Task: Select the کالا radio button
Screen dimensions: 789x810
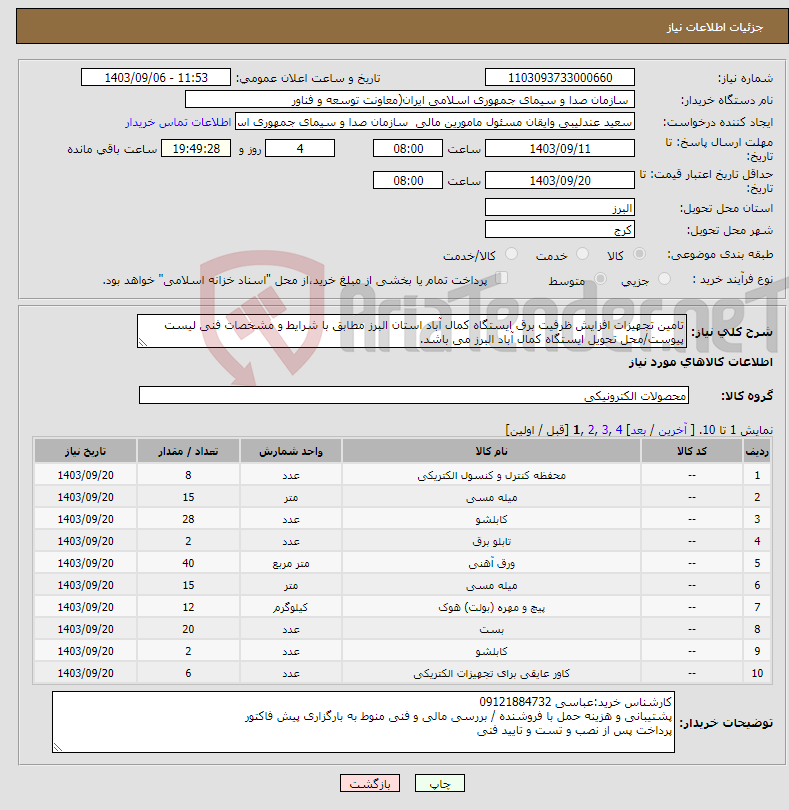Action: point(640,254)
